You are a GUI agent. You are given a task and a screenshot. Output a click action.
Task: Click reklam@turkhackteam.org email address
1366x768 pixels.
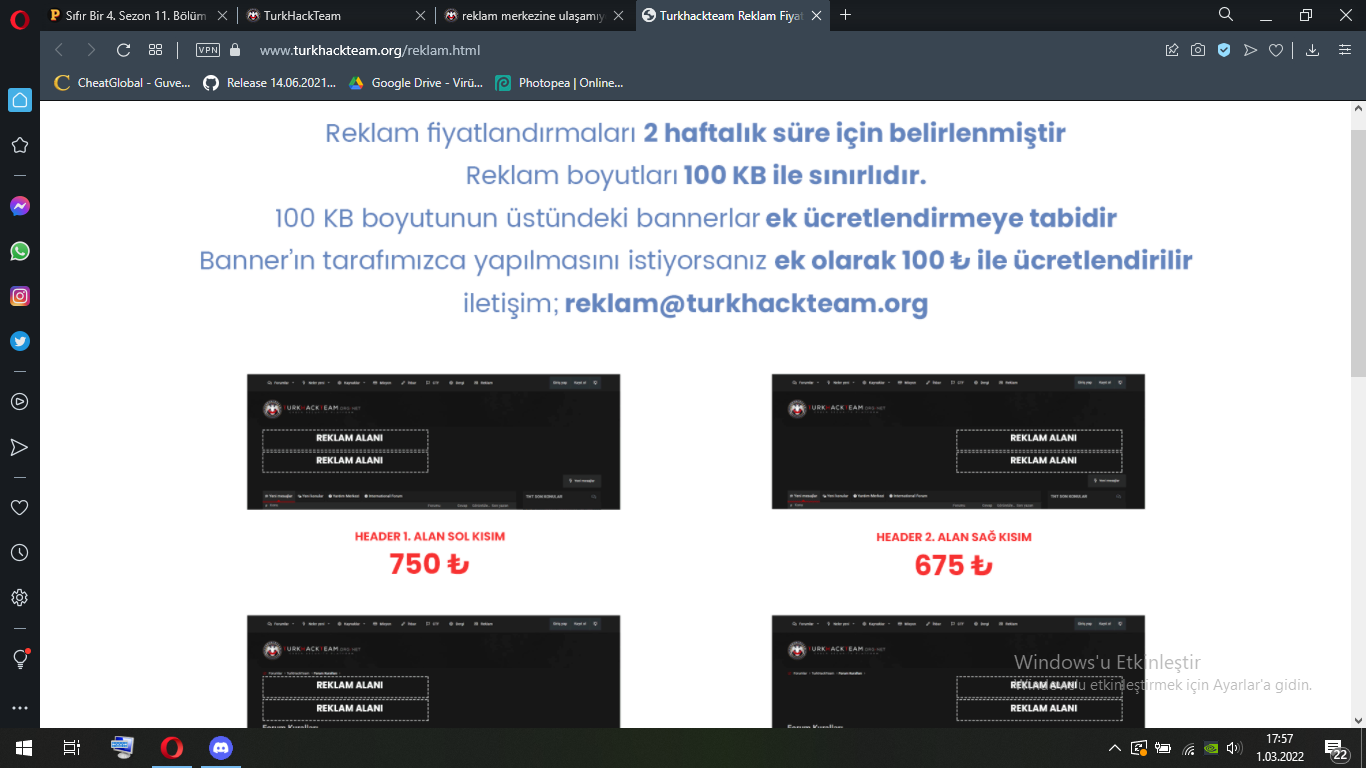[746, 303]
